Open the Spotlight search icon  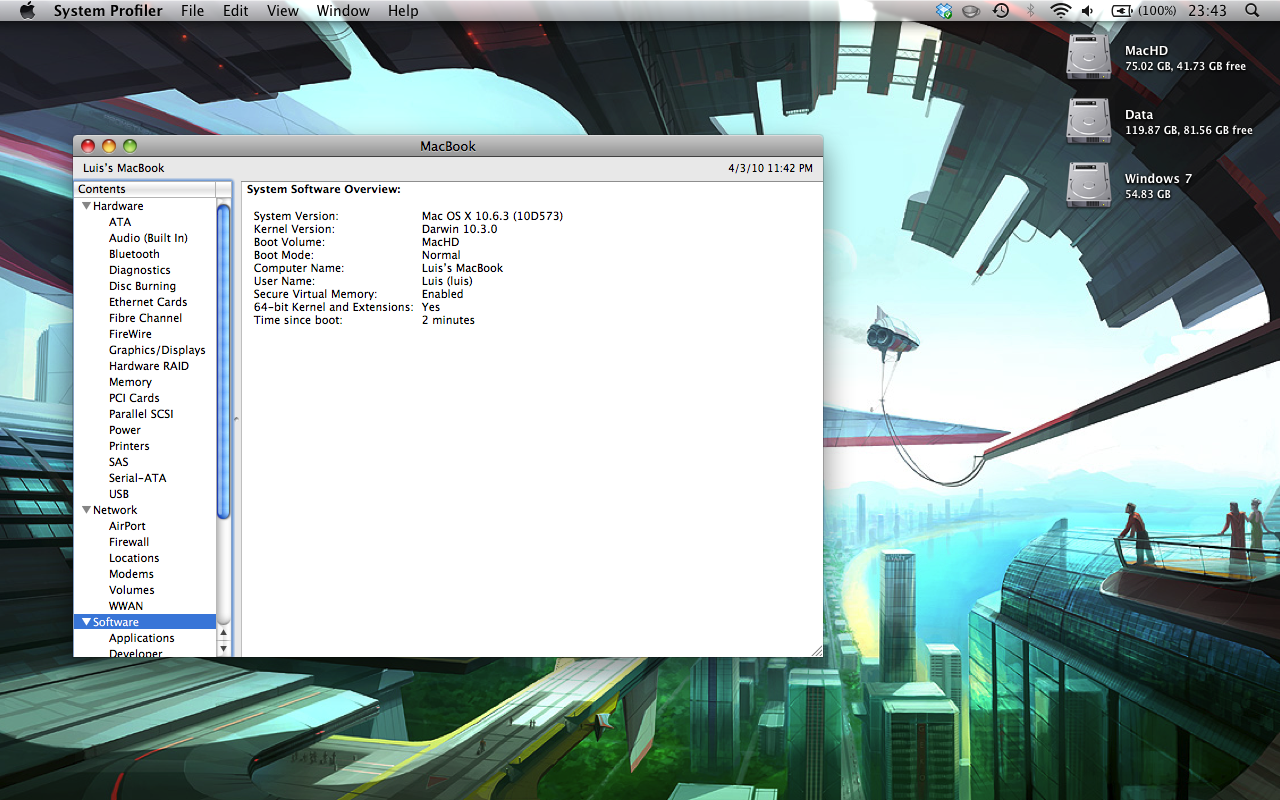tap(1252, 11)
